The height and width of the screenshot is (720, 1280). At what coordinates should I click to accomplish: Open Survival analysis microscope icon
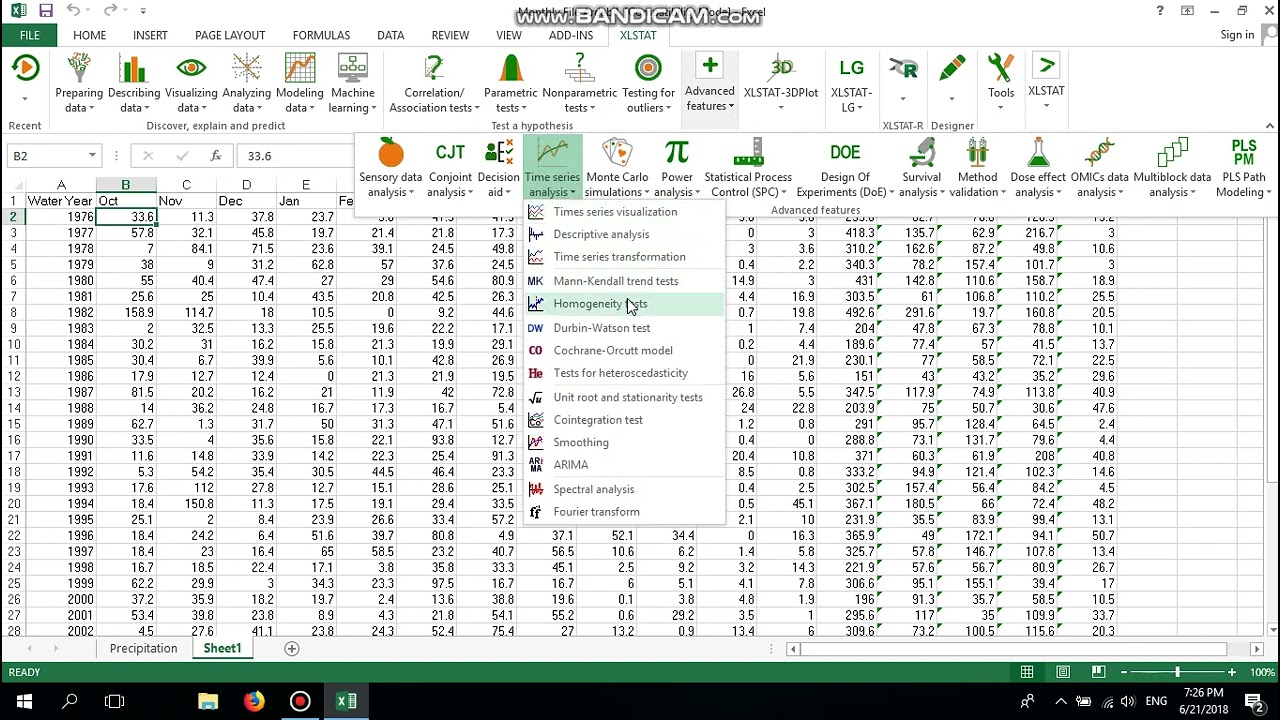pyautogui.click(x=921, y=153)
